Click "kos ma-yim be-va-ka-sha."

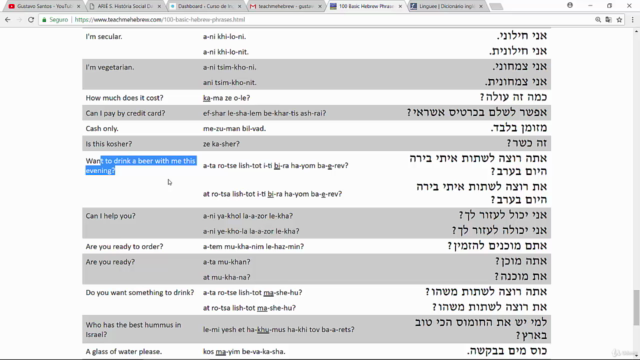[244, 351]
